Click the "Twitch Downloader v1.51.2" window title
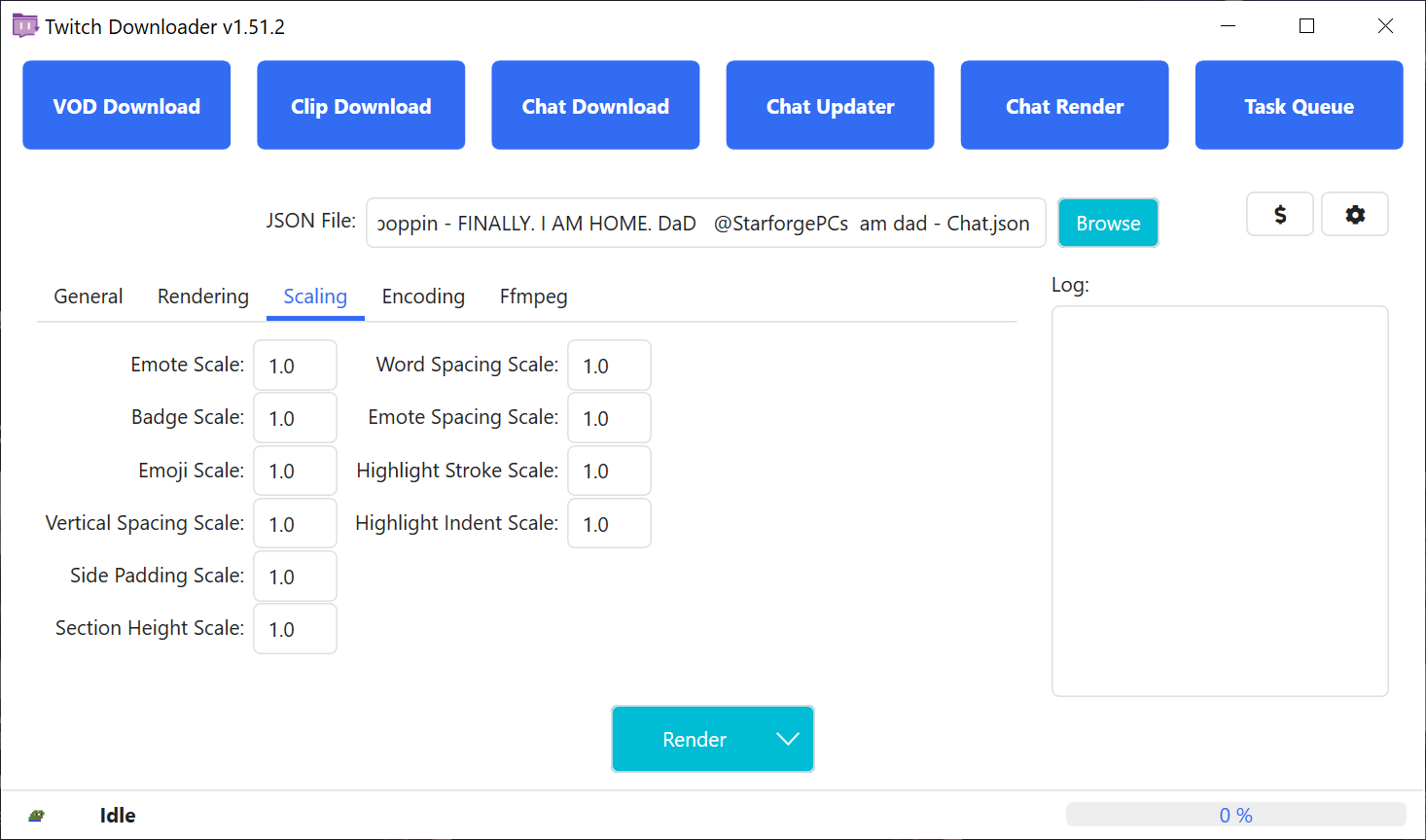Image resolution: width=1426 pixels, height=840 pixels. (164, 27)
